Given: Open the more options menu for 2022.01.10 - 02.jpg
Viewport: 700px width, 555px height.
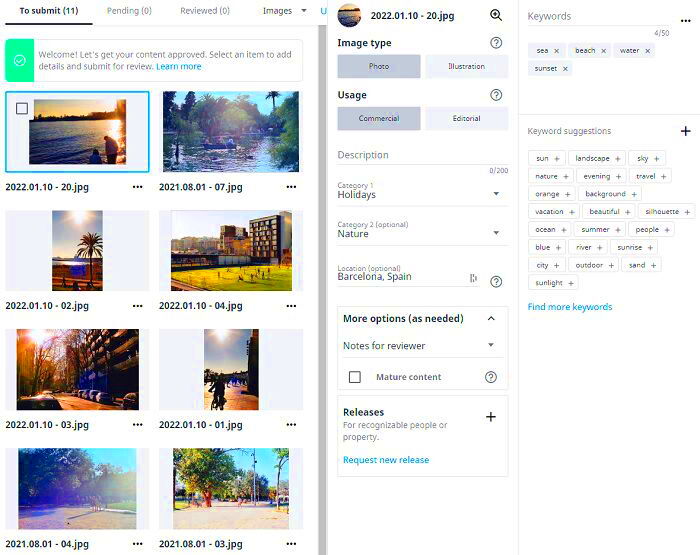Looking at the screenshot, I should point(138,305).
